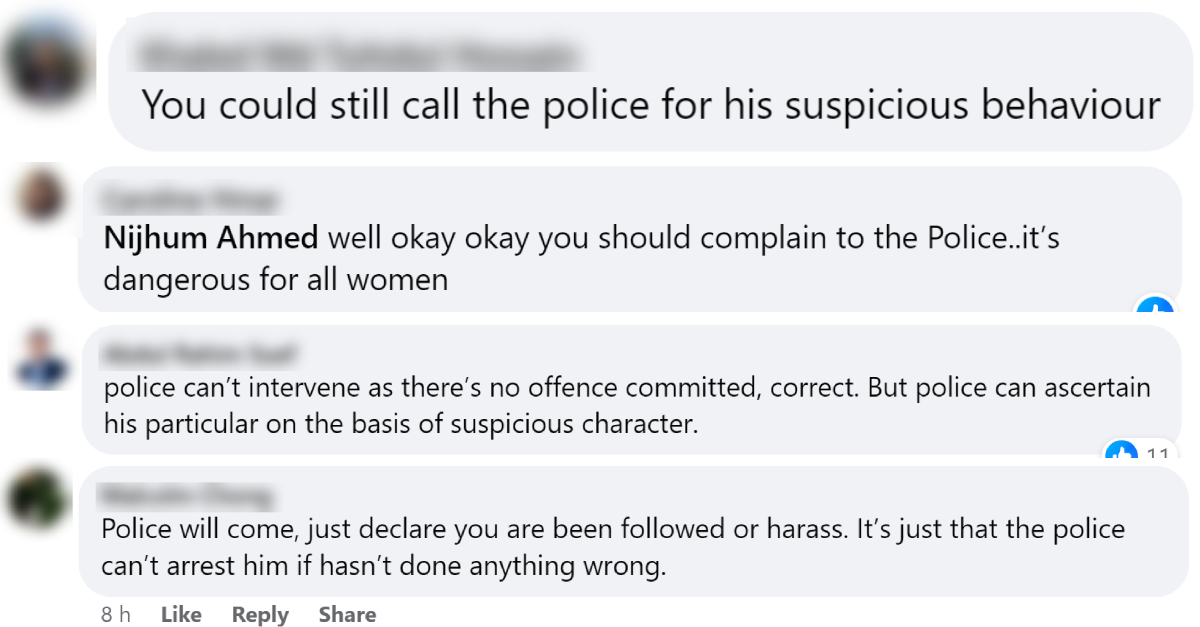This screenshot has width=1200, height=627.
Task: Open the reaction count 11
Action: click(1157, 456)
